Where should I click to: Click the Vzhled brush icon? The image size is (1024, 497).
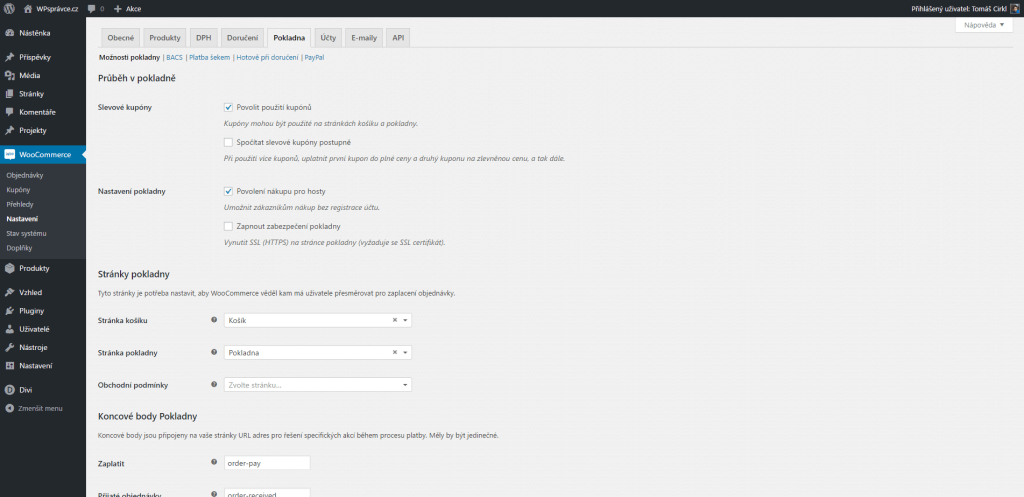pyautogui.click(x=9, y=293)
